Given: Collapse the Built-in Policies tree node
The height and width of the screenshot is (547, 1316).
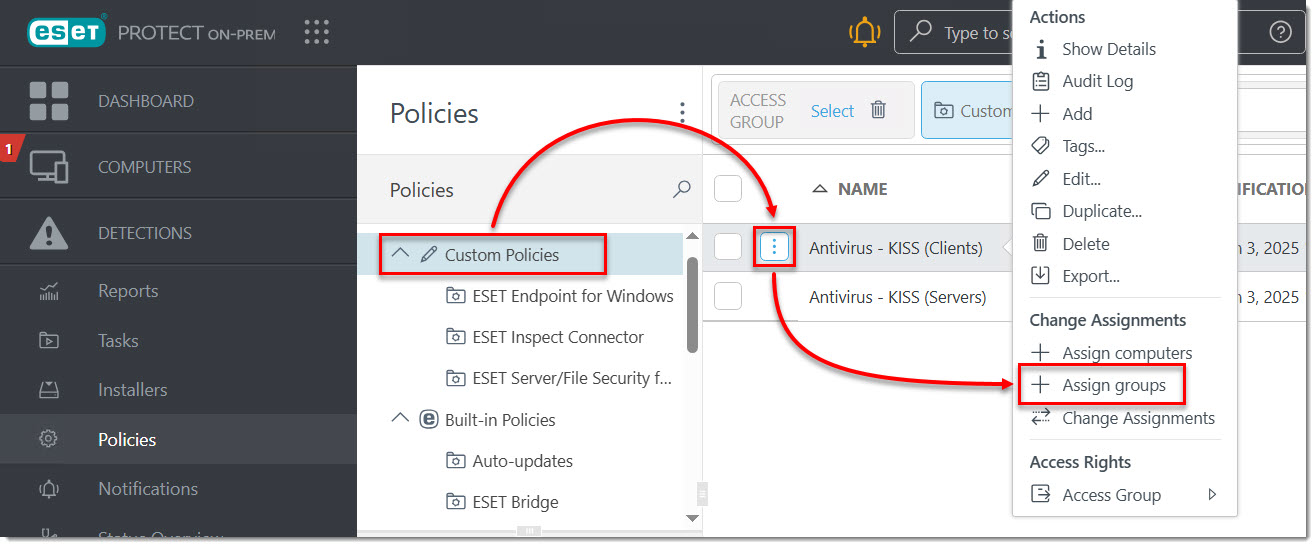Looking at the screenshot, I should (x=400, y=419).
